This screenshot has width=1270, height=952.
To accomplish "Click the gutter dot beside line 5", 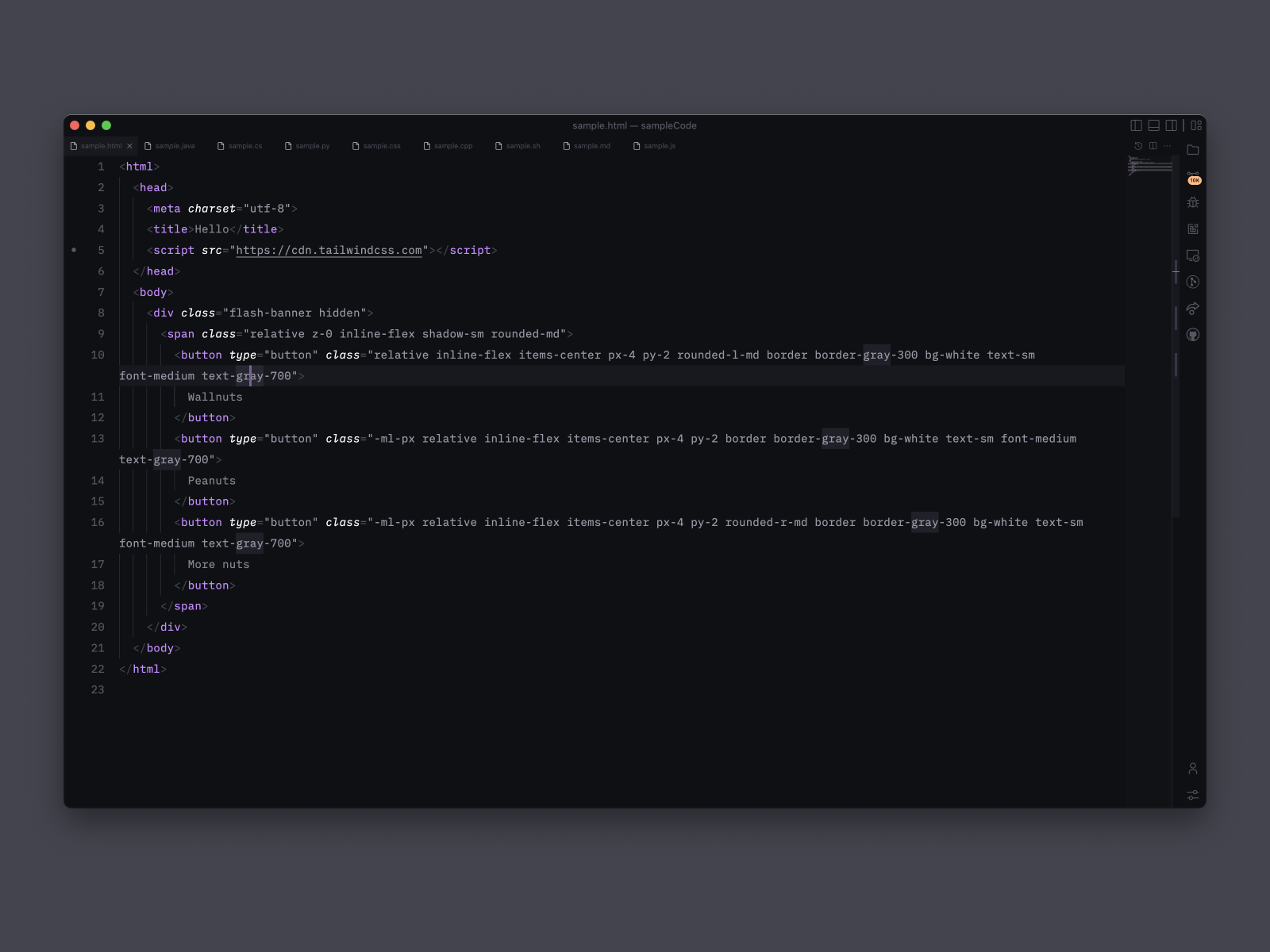I will coord(74,250).
